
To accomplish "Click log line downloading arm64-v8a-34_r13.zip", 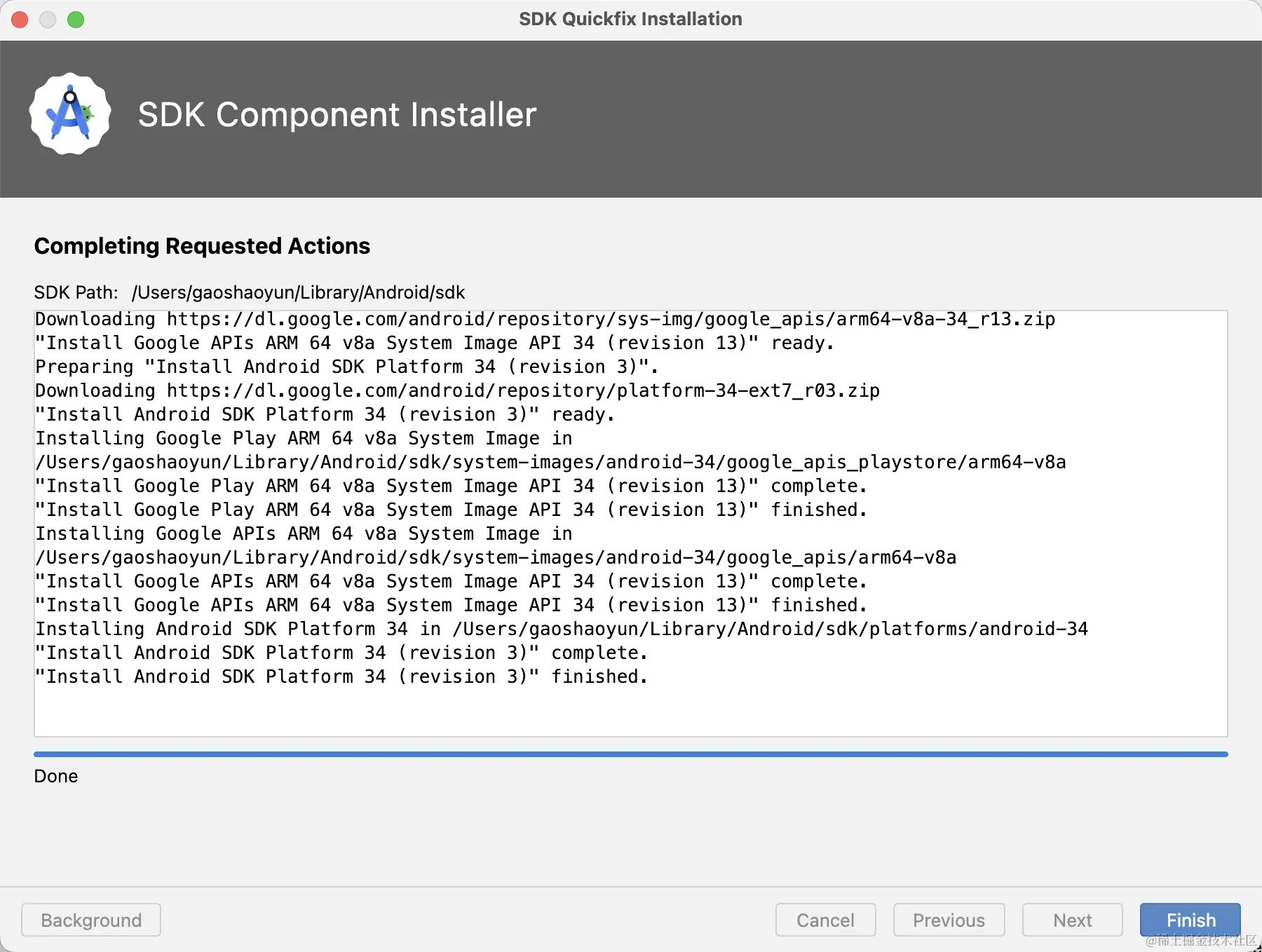I will 545,319.
